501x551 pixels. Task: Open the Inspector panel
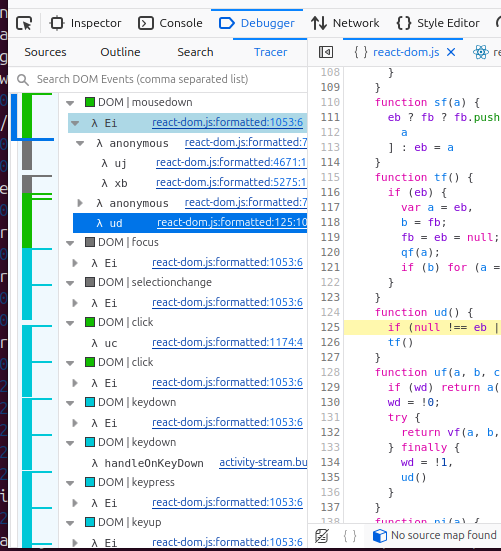[x=86, y=23]
